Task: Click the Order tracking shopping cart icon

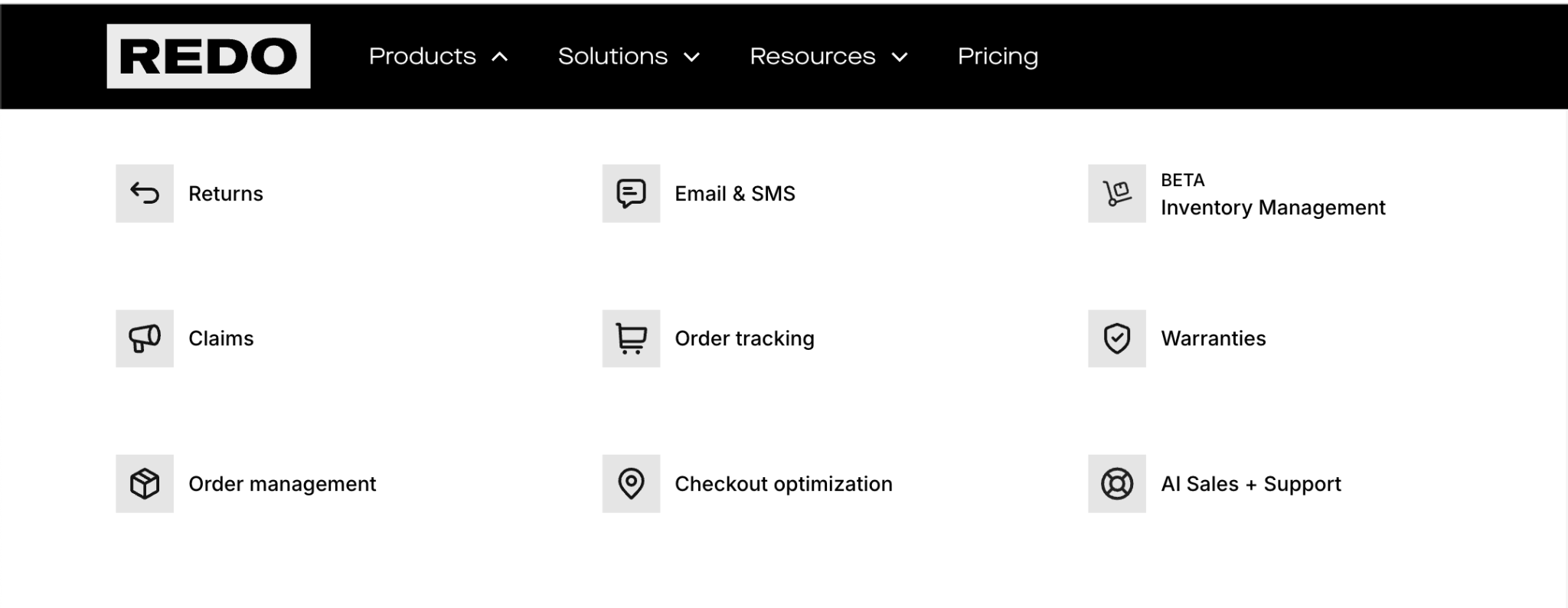Action: [x=631, y=338]
